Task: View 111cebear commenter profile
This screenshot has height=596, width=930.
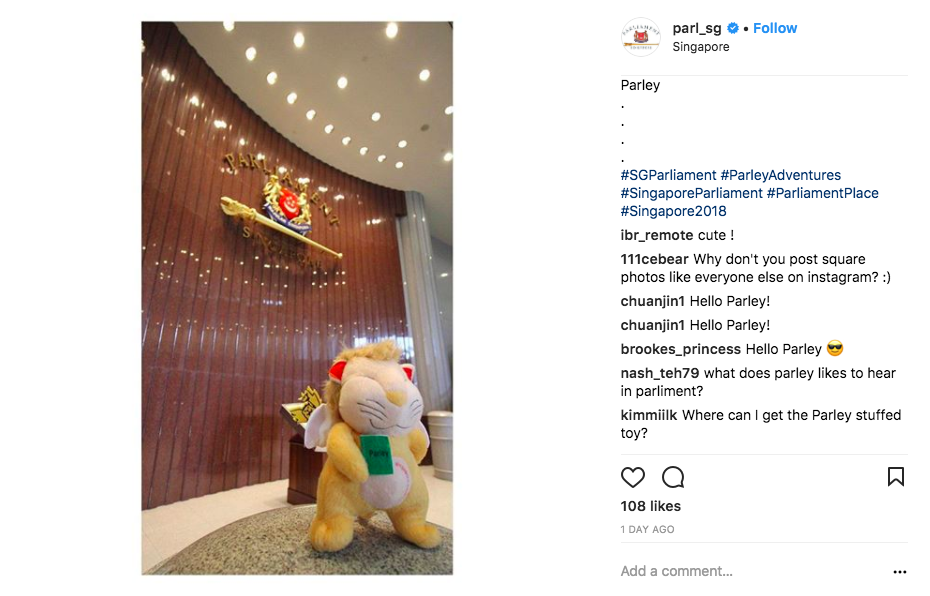Action: pyautogui.click(x=654, y=259)
